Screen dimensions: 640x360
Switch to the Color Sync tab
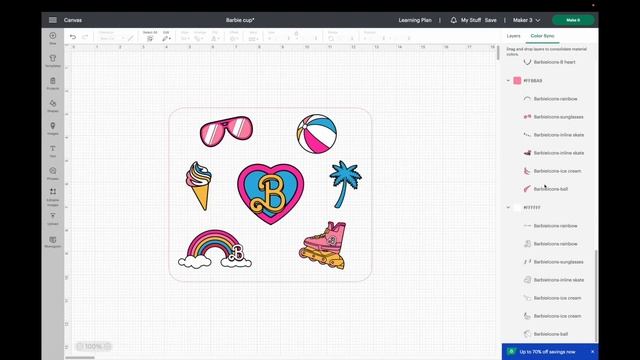coord(542,36)
